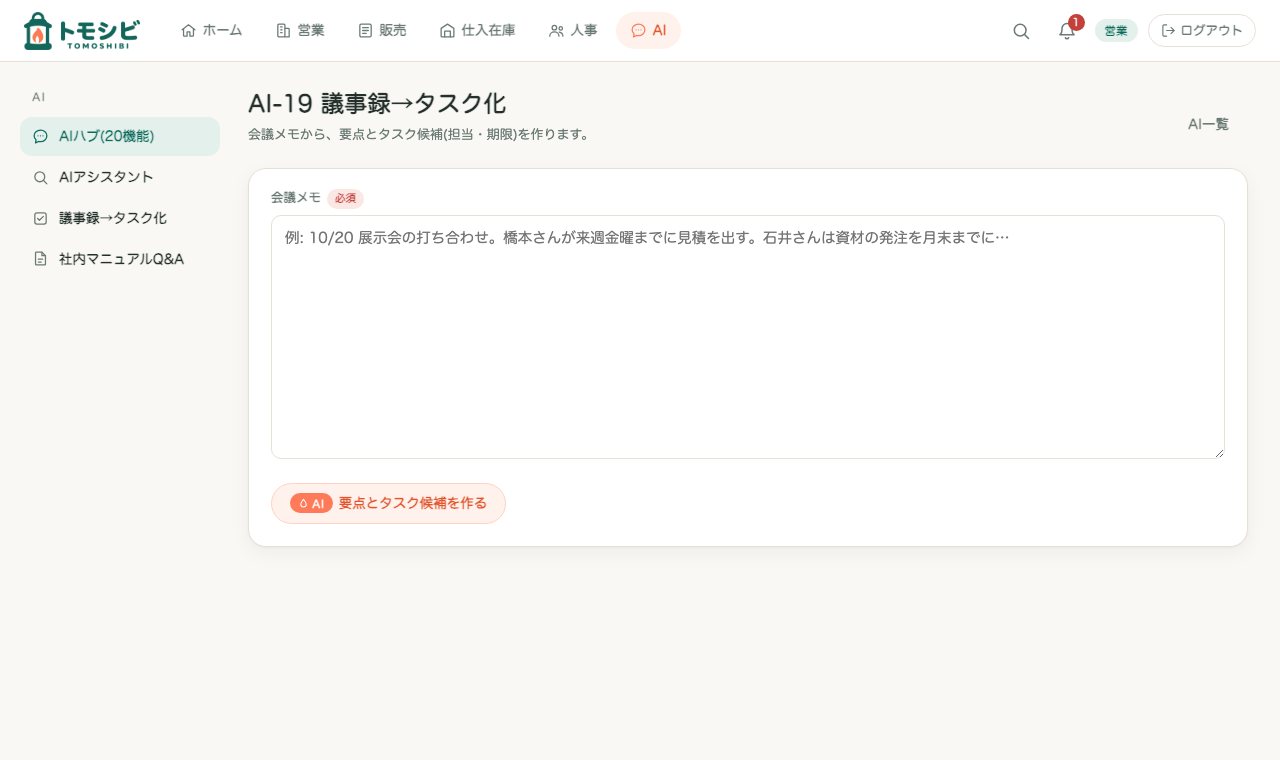Click the 会議メモ field label
The image size is (1280, 760).
pyautogui.click(x=296, y=198)
